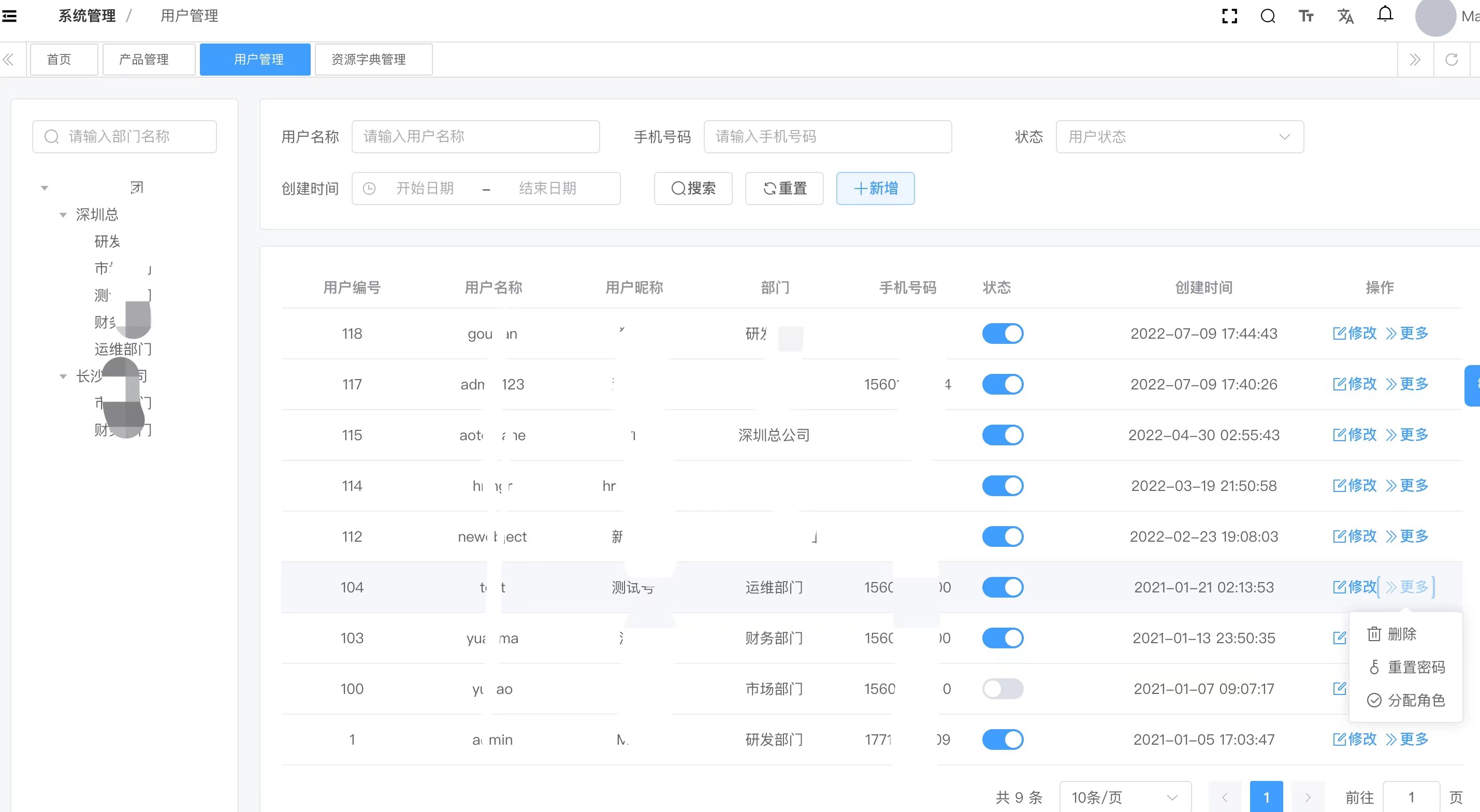The width and height of the screenshot is (1480, 812).
Task: Click the search icon in department filter
Action: coord(52,137)
